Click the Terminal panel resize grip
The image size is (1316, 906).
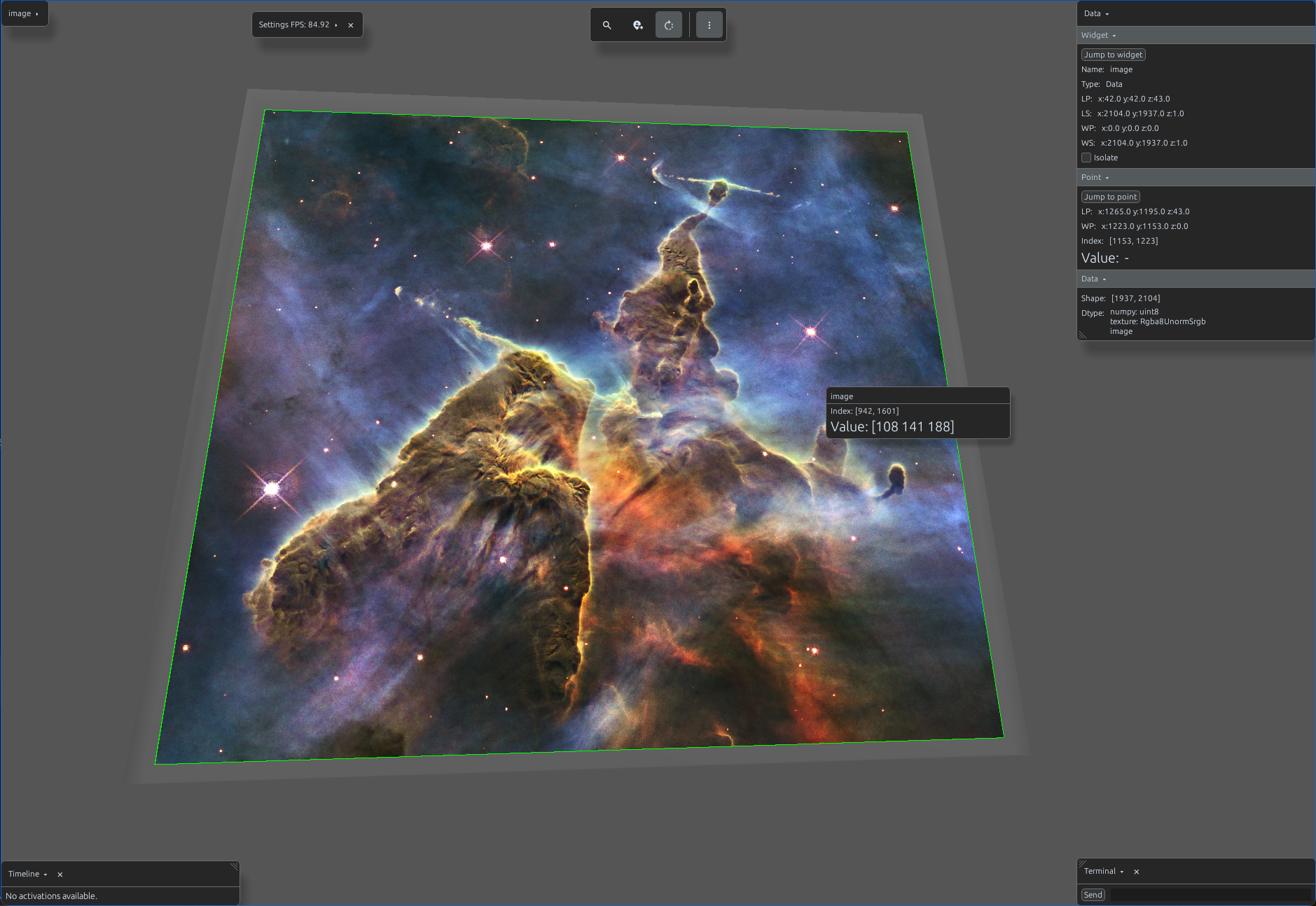[x=1082, y=863]
